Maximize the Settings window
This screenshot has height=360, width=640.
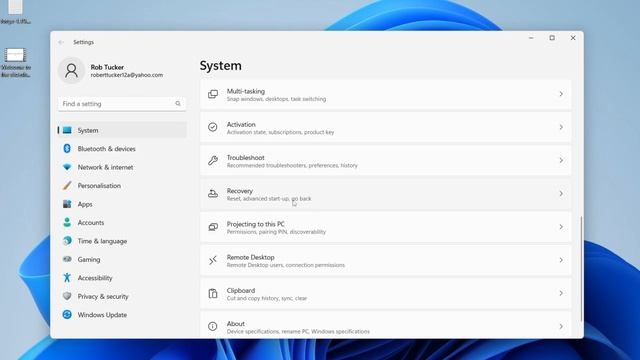coord(552,38)
